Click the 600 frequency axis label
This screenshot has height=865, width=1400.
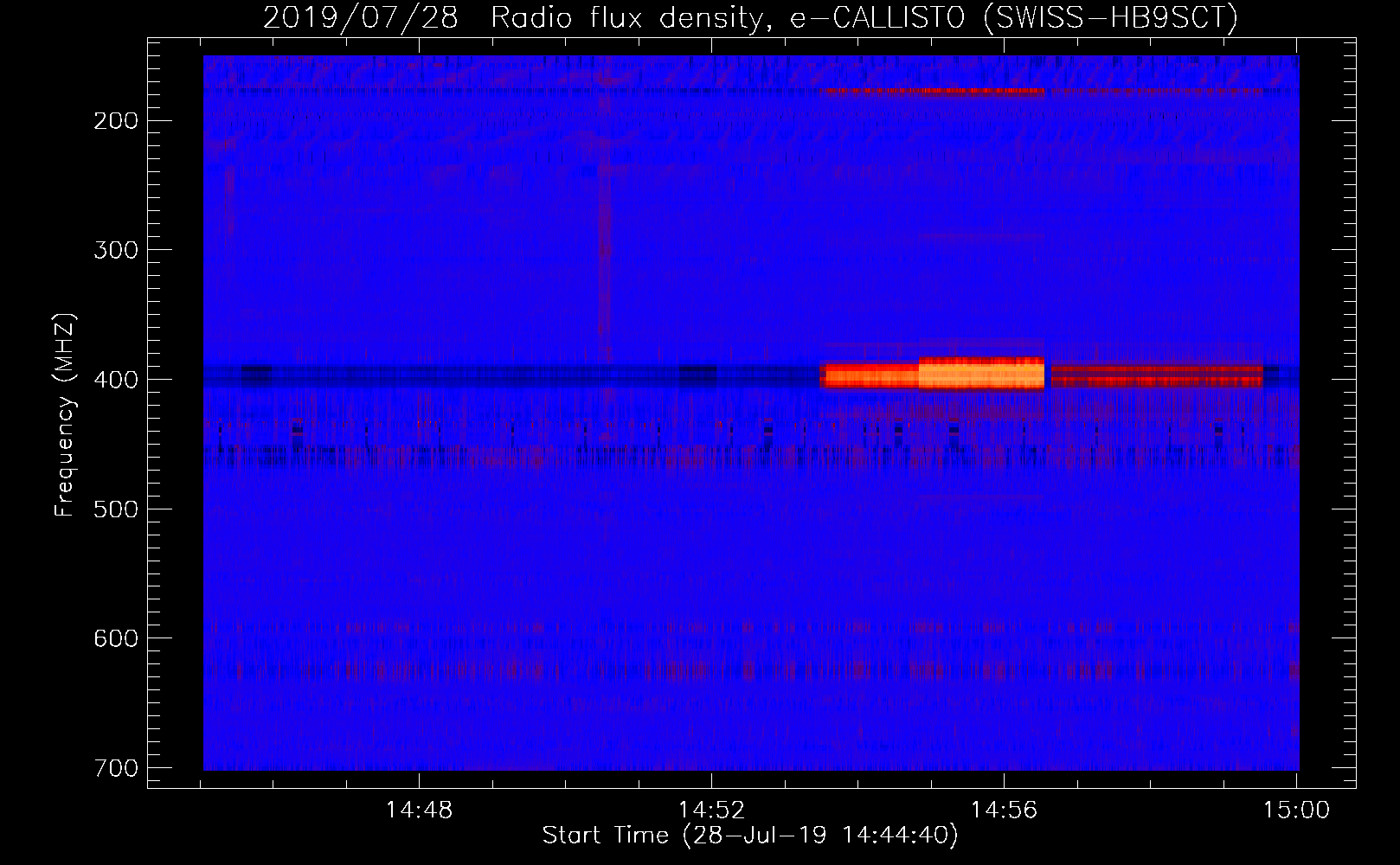pyautogui.click(x=115, y=638)
